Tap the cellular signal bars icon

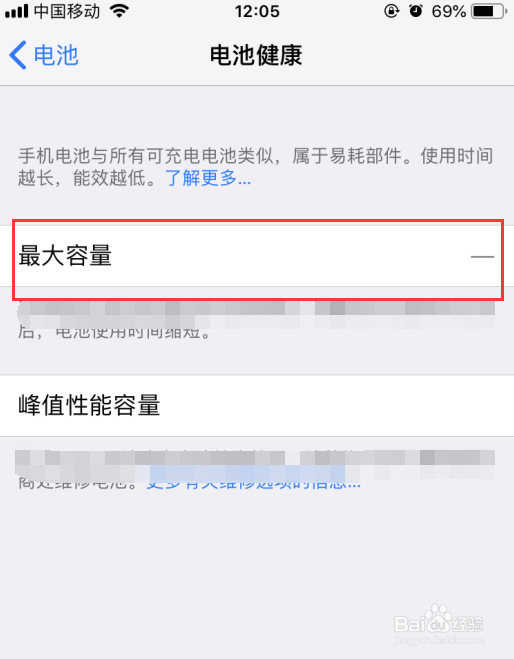(x=16, y=11)
